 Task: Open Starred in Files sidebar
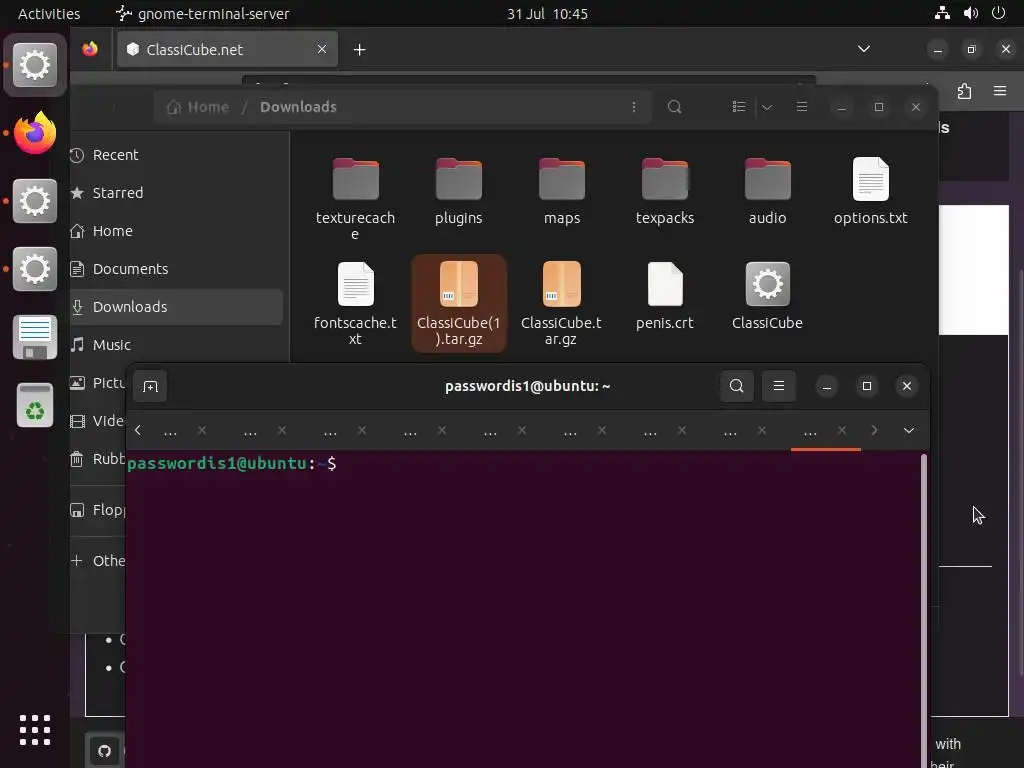[176, 193]
